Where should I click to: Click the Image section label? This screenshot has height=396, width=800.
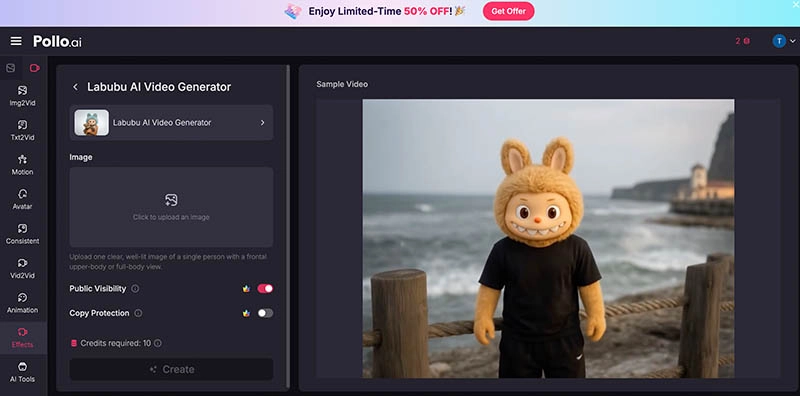81,157
